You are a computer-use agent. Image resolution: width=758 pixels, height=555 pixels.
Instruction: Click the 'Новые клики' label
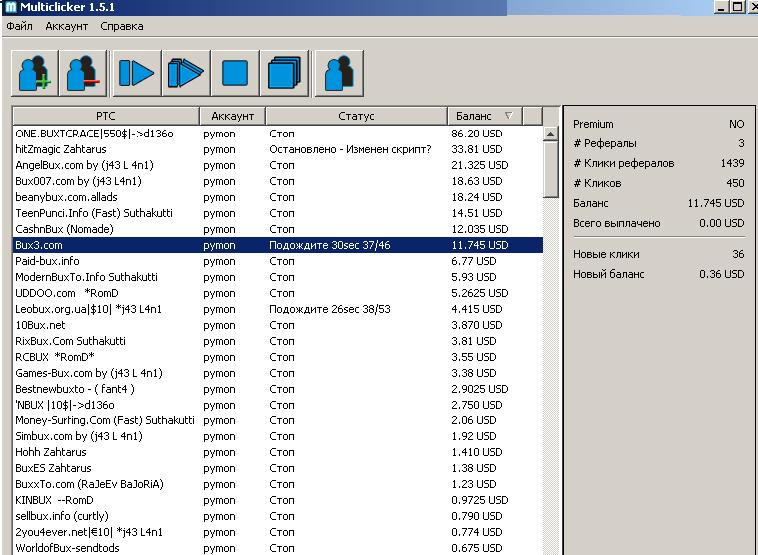point(606,254)
